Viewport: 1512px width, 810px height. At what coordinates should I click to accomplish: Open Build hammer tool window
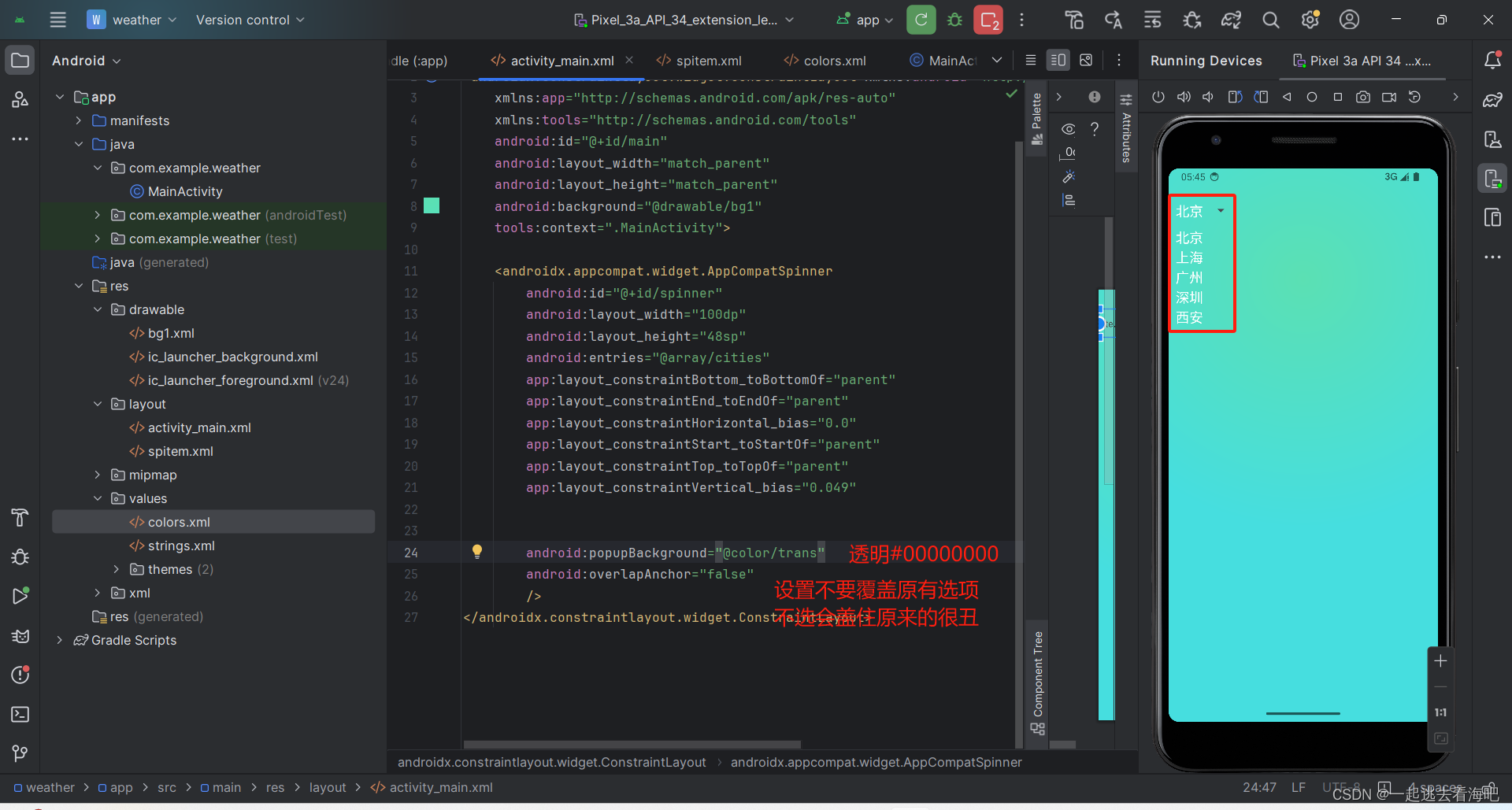coord(20,517)
